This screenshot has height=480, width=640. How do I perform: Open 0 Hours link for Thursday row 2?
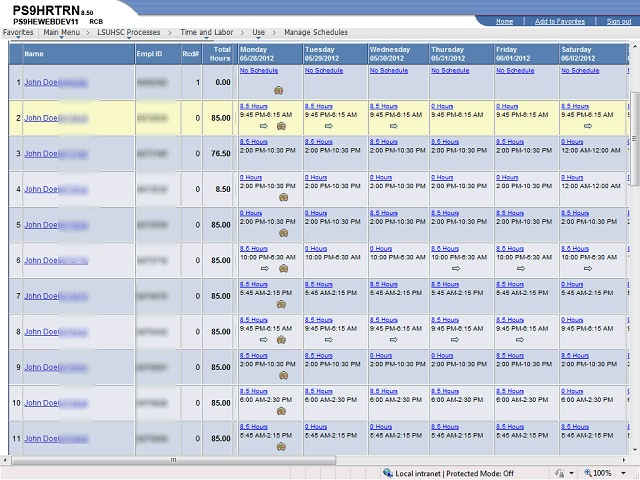point(442,106)
